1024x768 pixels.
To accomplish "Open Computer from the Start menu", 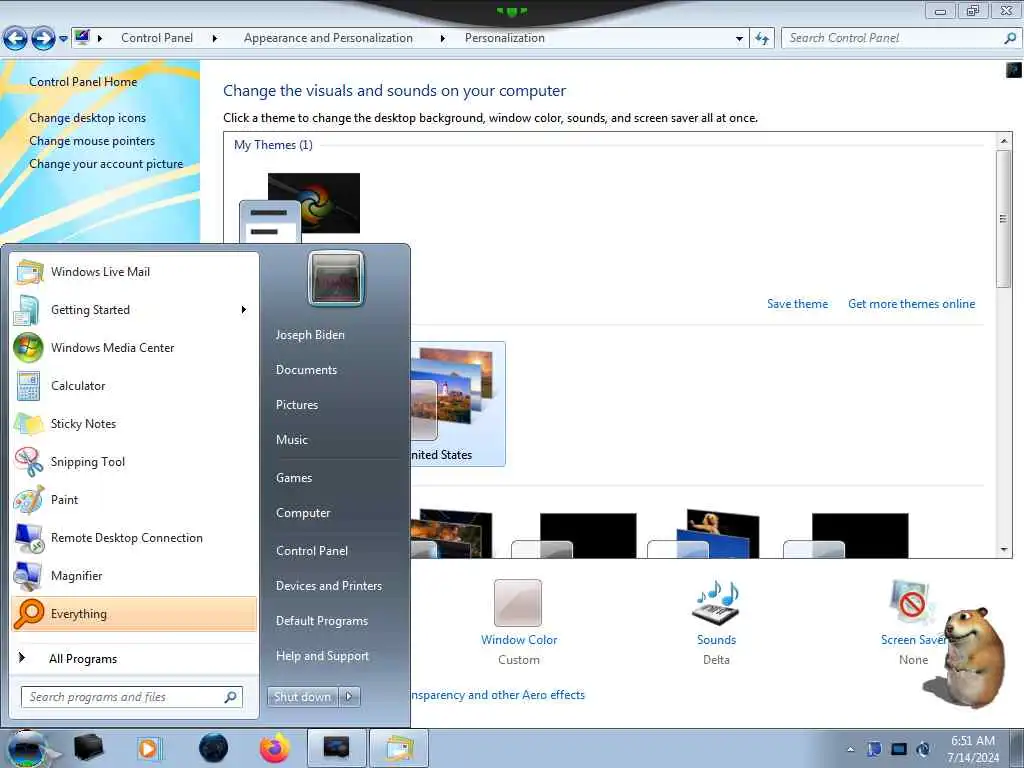I will point(303,513).
